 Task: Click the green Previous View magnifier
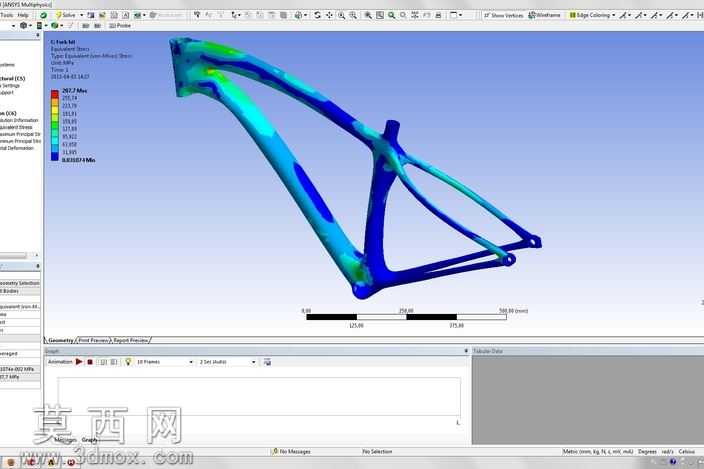point(392,15)
